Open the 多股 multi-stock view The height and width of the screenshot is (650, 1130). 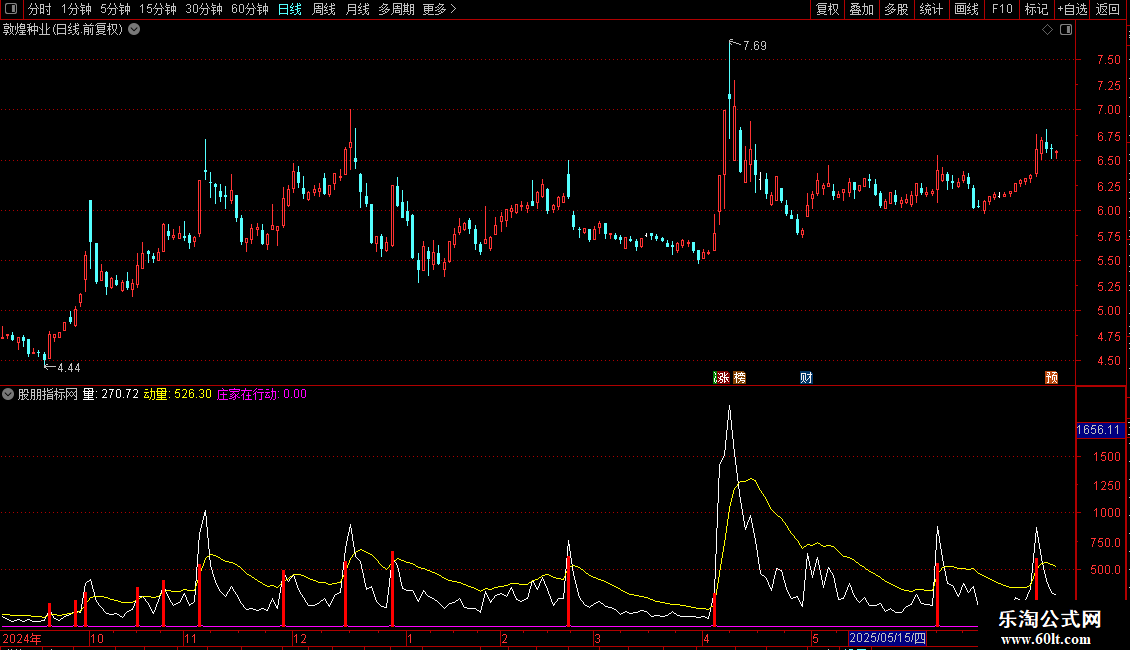(896, 9)
